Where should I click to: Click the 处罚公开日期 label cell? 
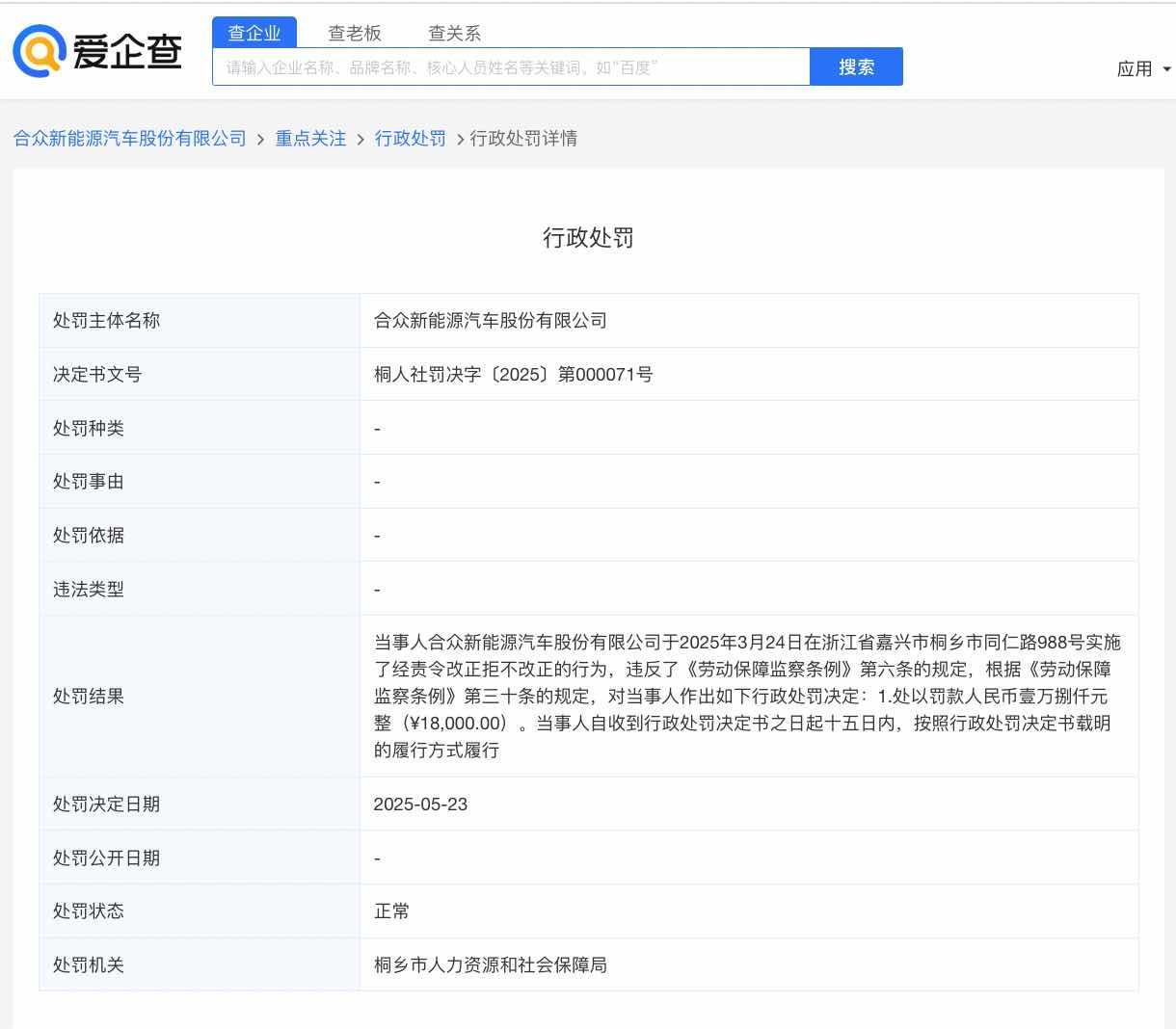click(x=200, y=857)
